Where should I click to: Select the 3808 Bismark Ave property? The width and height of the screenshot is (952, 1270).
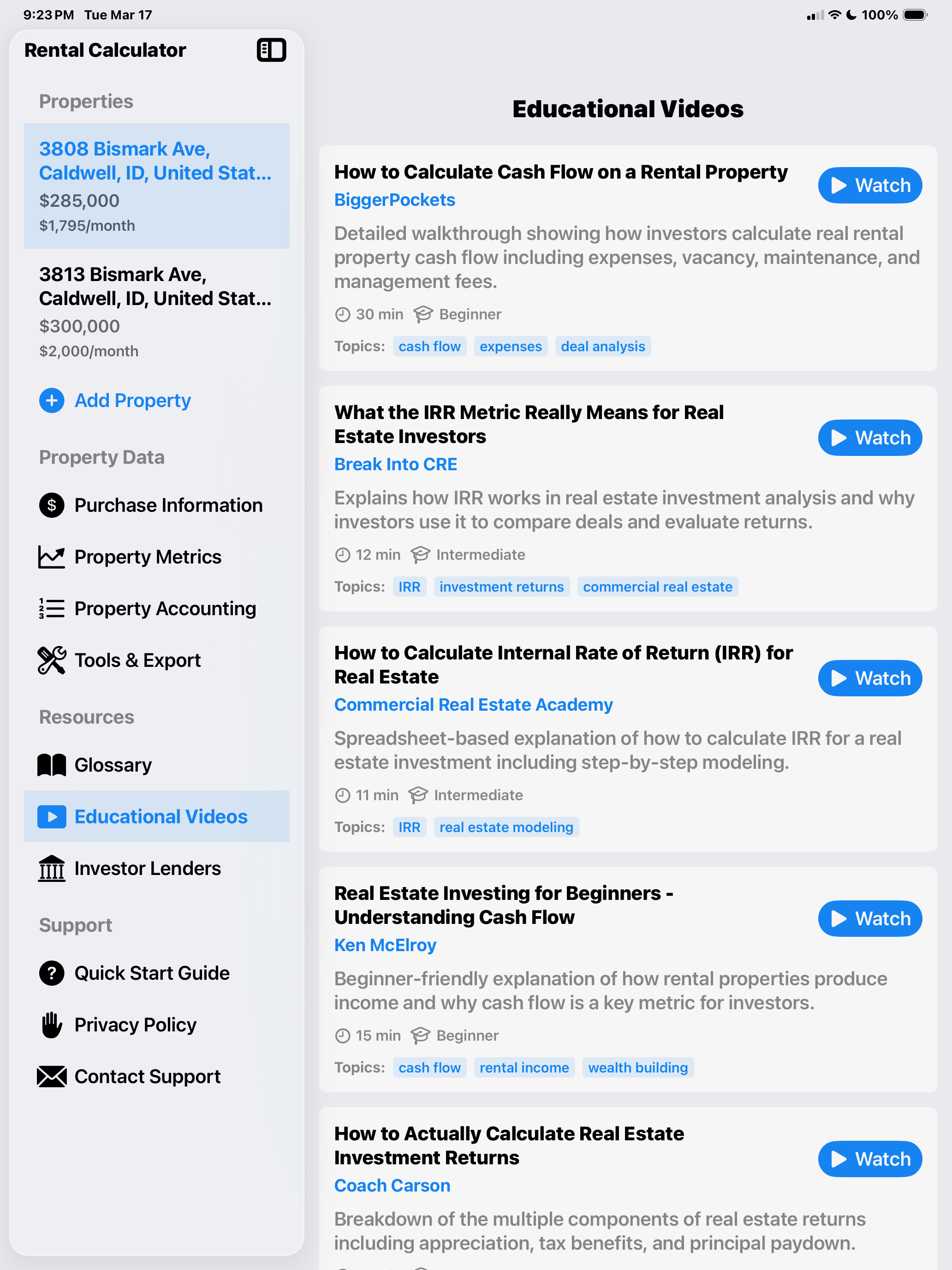click(x=156, y=186)
